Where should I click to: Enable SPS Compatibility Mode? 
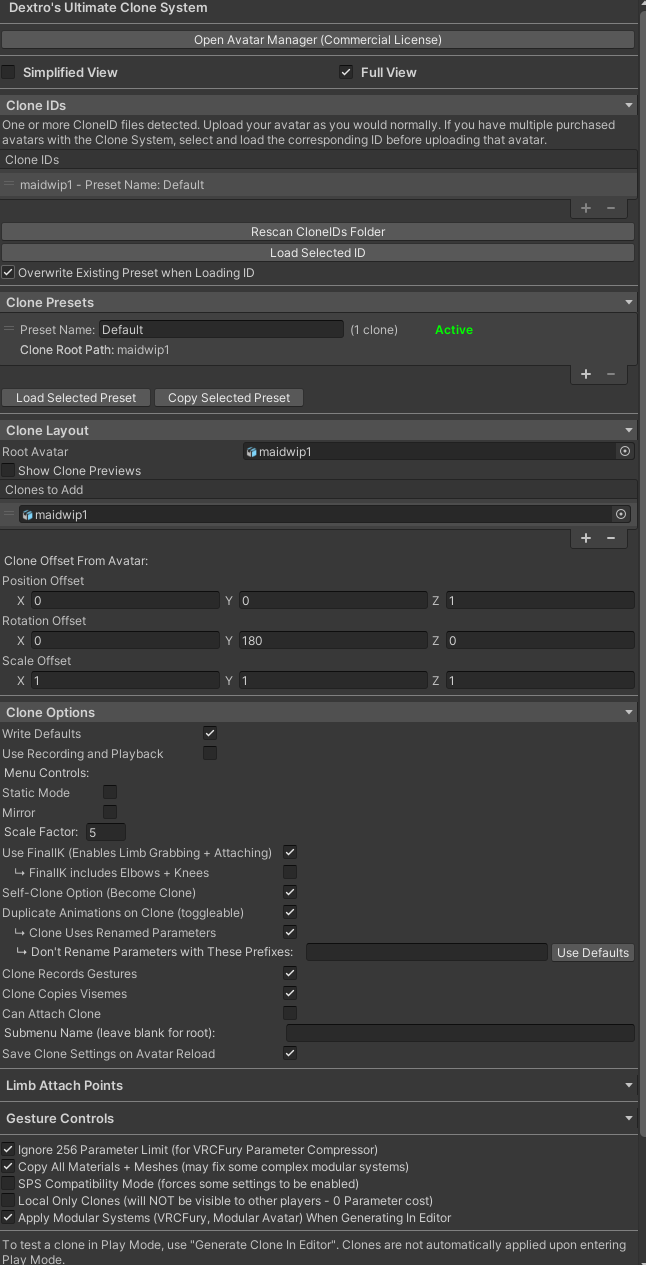pos(8,1184)
